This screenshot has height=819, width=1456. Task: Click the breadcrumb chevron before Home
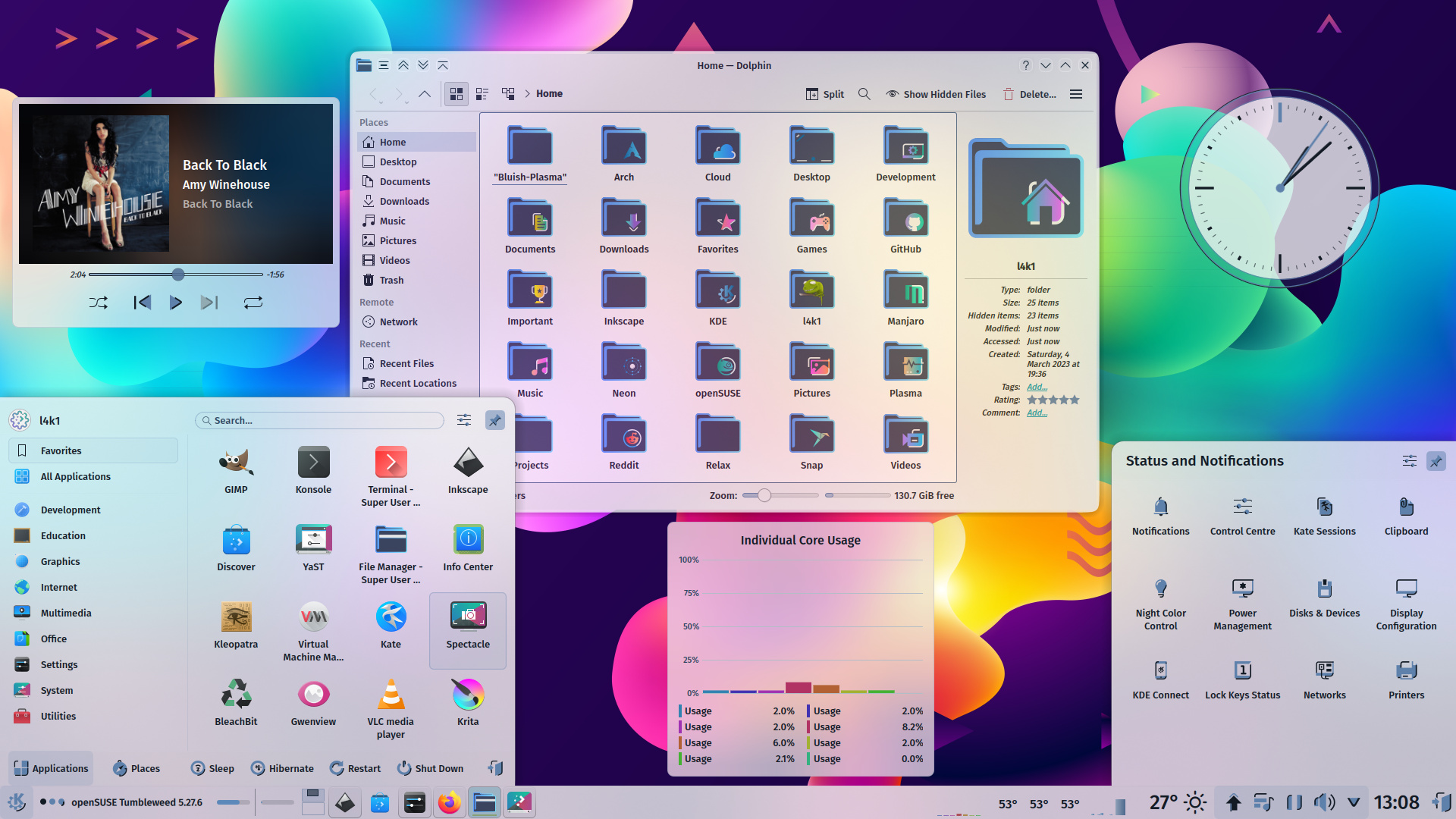(x=527, y=94)
